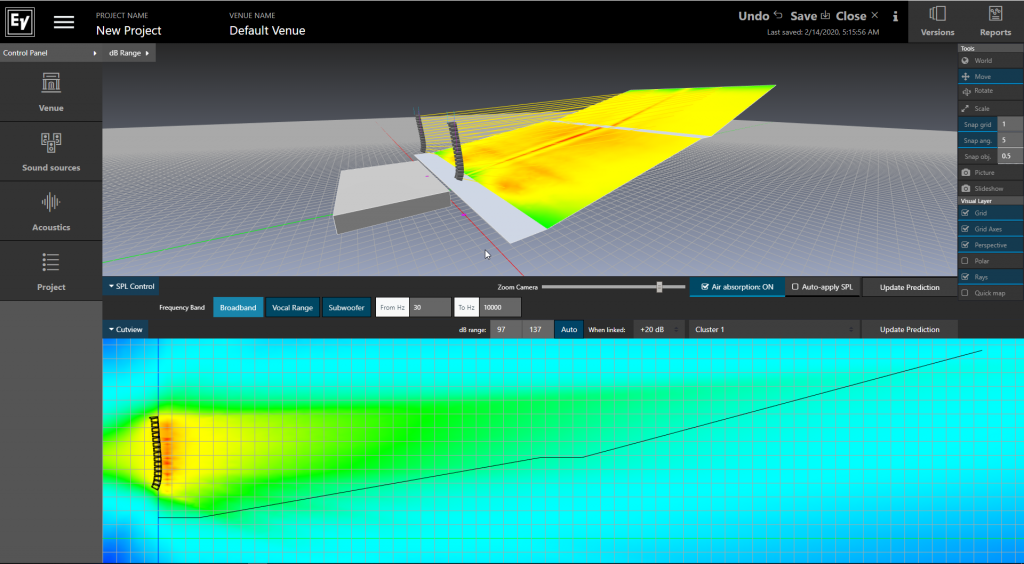Close the current project
Image resolution: width=1024 pixels, height=564 pixels.
point(857,16)
